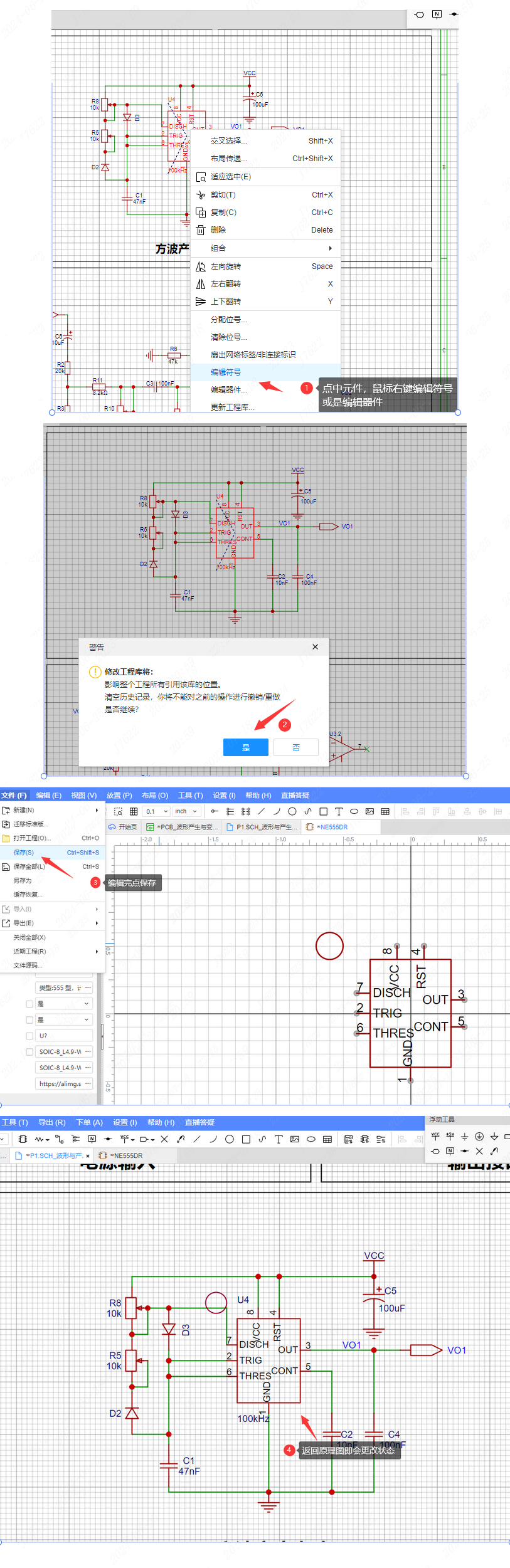Open the 视图 (V) menu bar item
Screen dimensions: 510x1568
[x=84, y=796]
